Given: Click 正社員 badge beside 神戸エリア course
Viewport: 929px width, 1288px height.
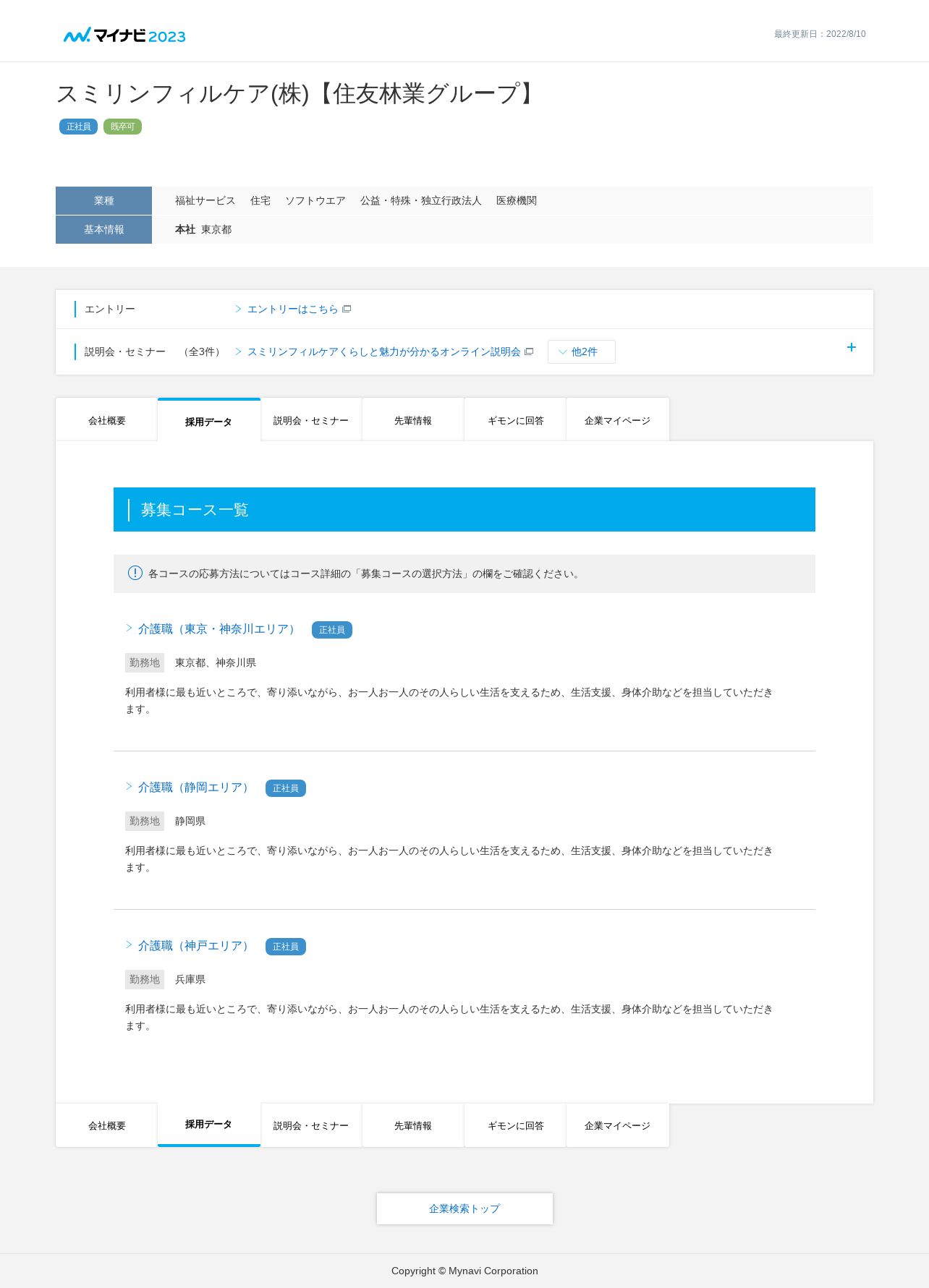Looking at the screenshot, I should click(286, 947).
